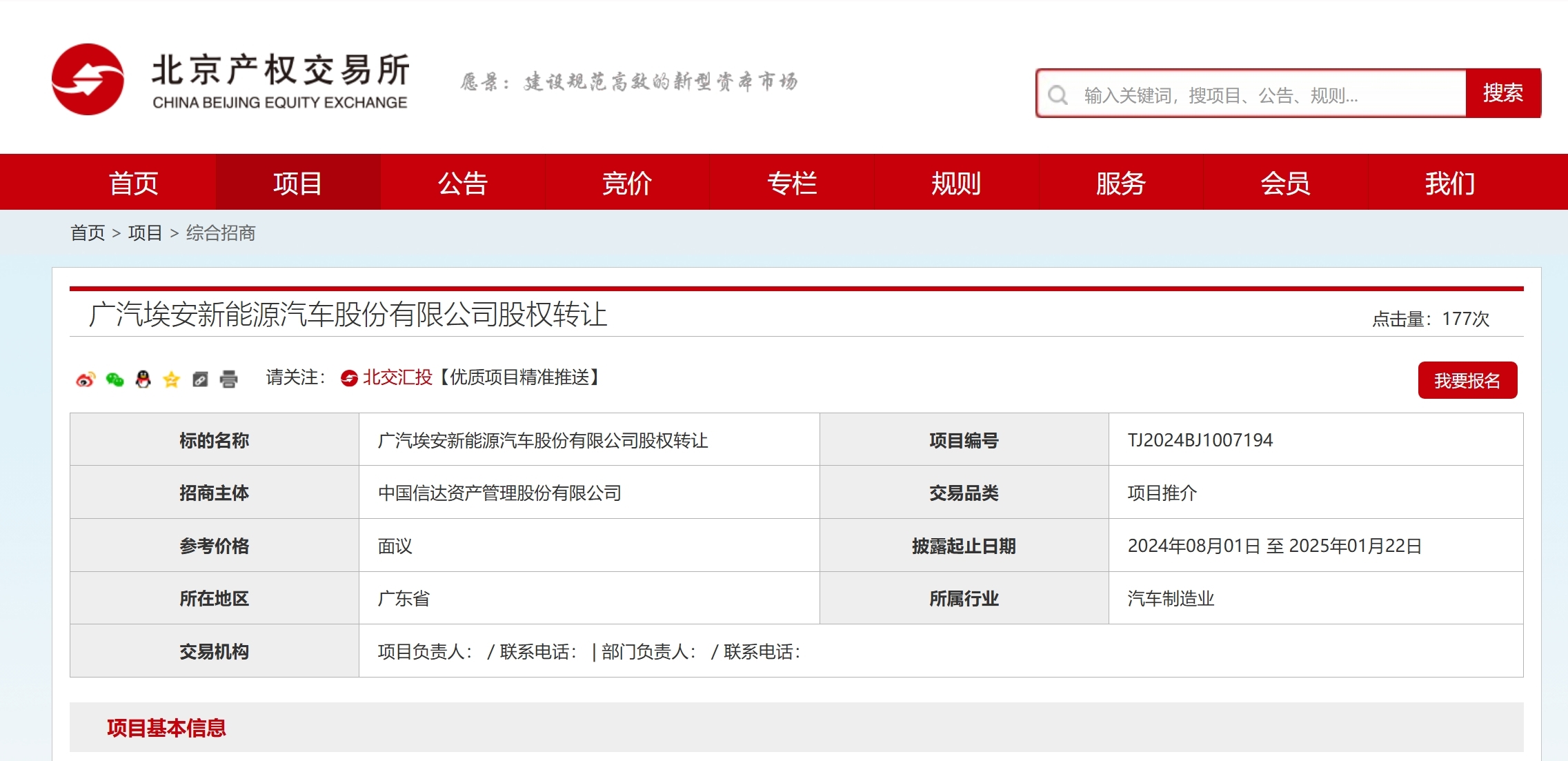Click the 所在地区 header cell
1568x761 pixels.
(215, 598)
